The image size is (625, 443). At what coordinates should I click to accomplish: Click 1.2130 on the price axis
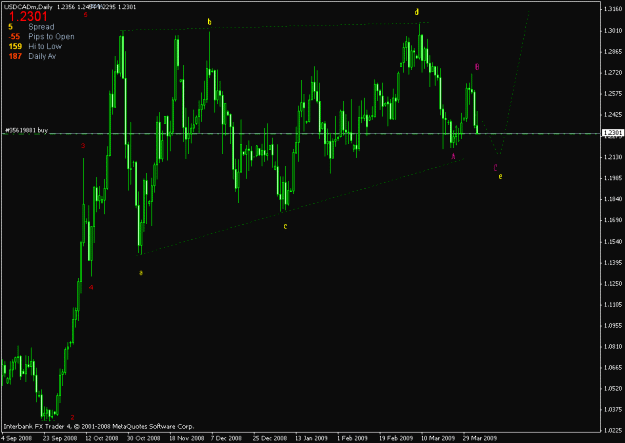613,157
